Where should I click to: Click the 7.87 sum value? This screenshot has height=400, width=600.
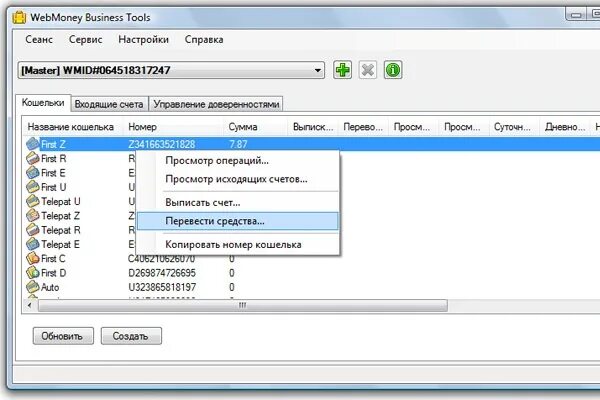point(238,144)
